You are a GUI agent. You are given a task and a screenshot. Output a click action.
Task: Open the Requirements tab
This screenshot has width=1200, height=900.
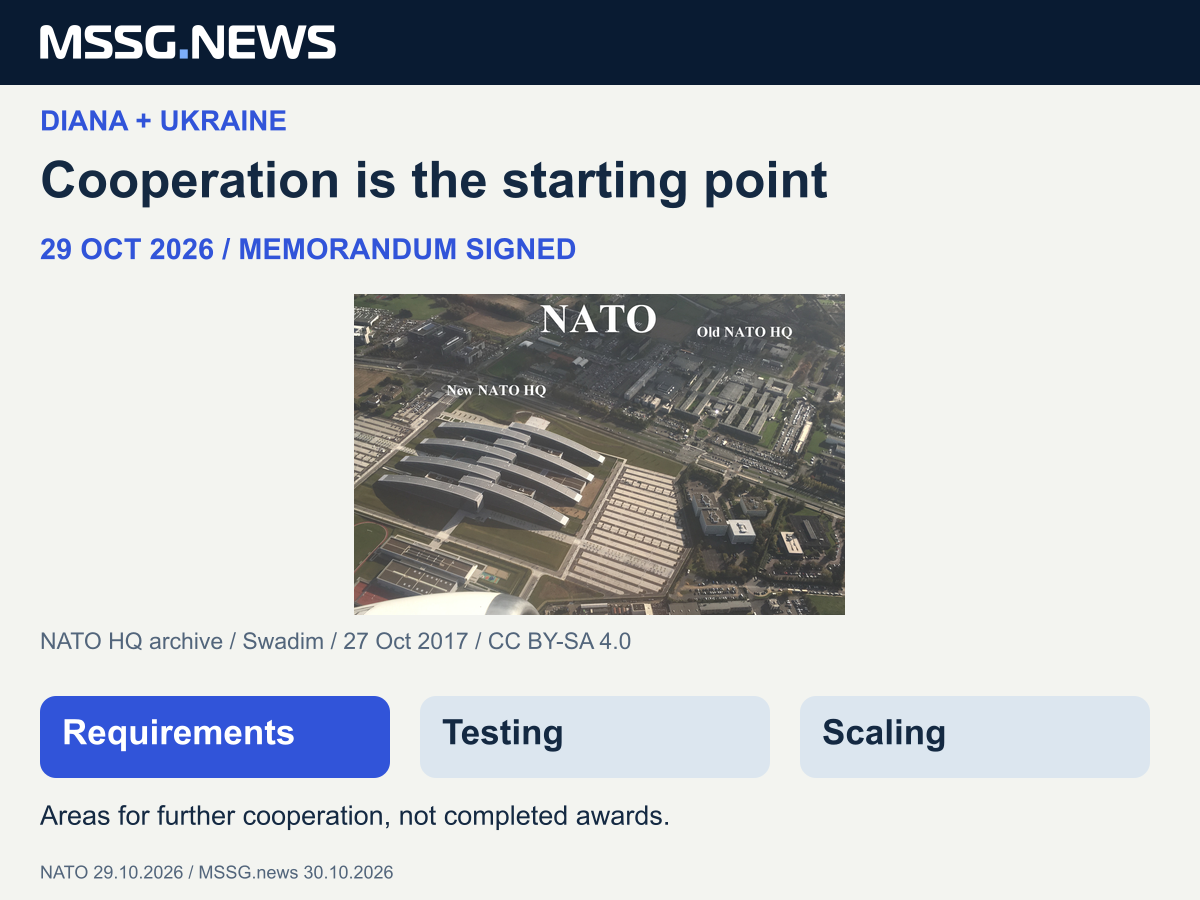coord(215,737)
